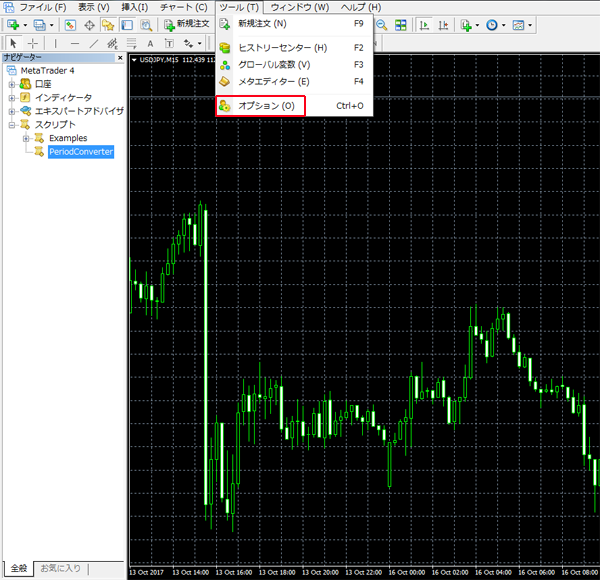
Task: Open the new chart dropdown arrow
Action: [25, 25]
